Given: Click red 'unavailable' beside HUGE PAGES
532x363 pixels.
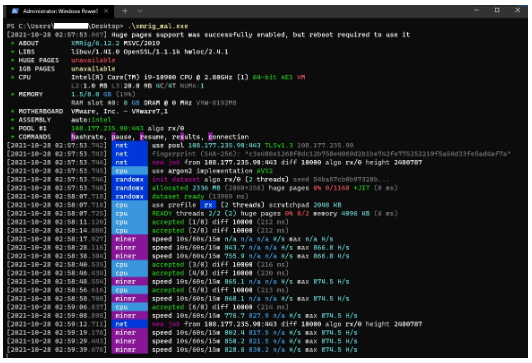Looking at the screenshot, I should 93,60.
